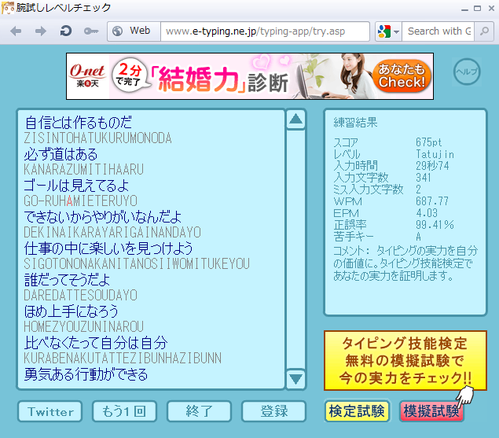Click the results list scrollbar track
This screenshot has width=499, height=438.
tap(296, 249)
